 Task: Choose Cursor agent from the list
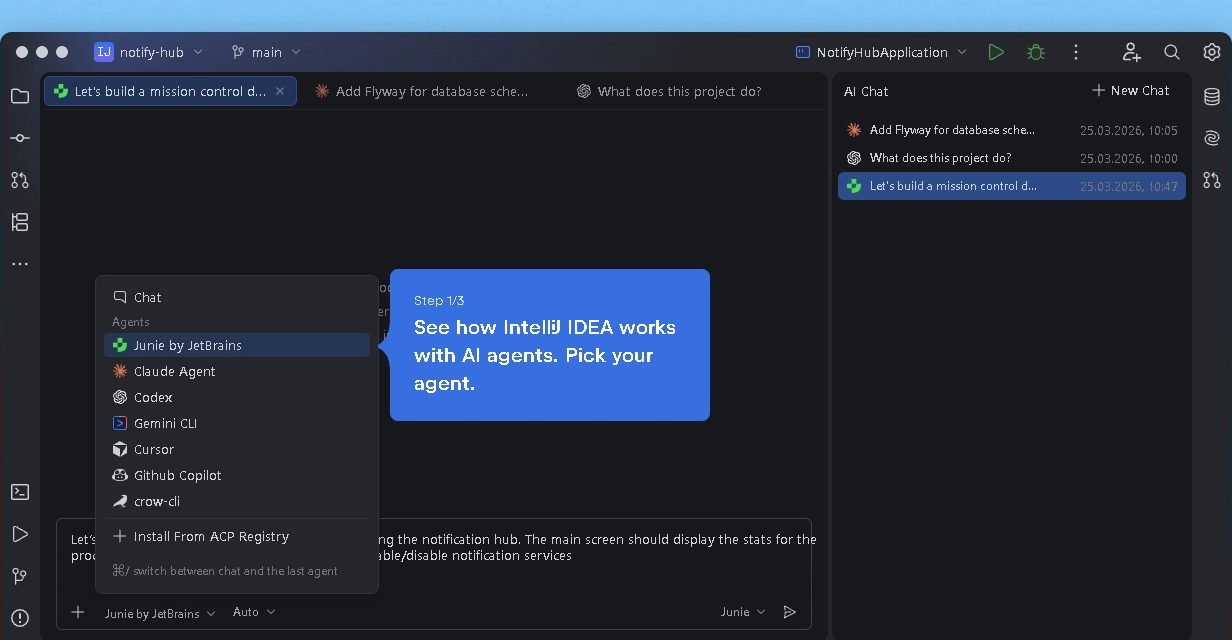pyautogui.click(x=237, y=449)
